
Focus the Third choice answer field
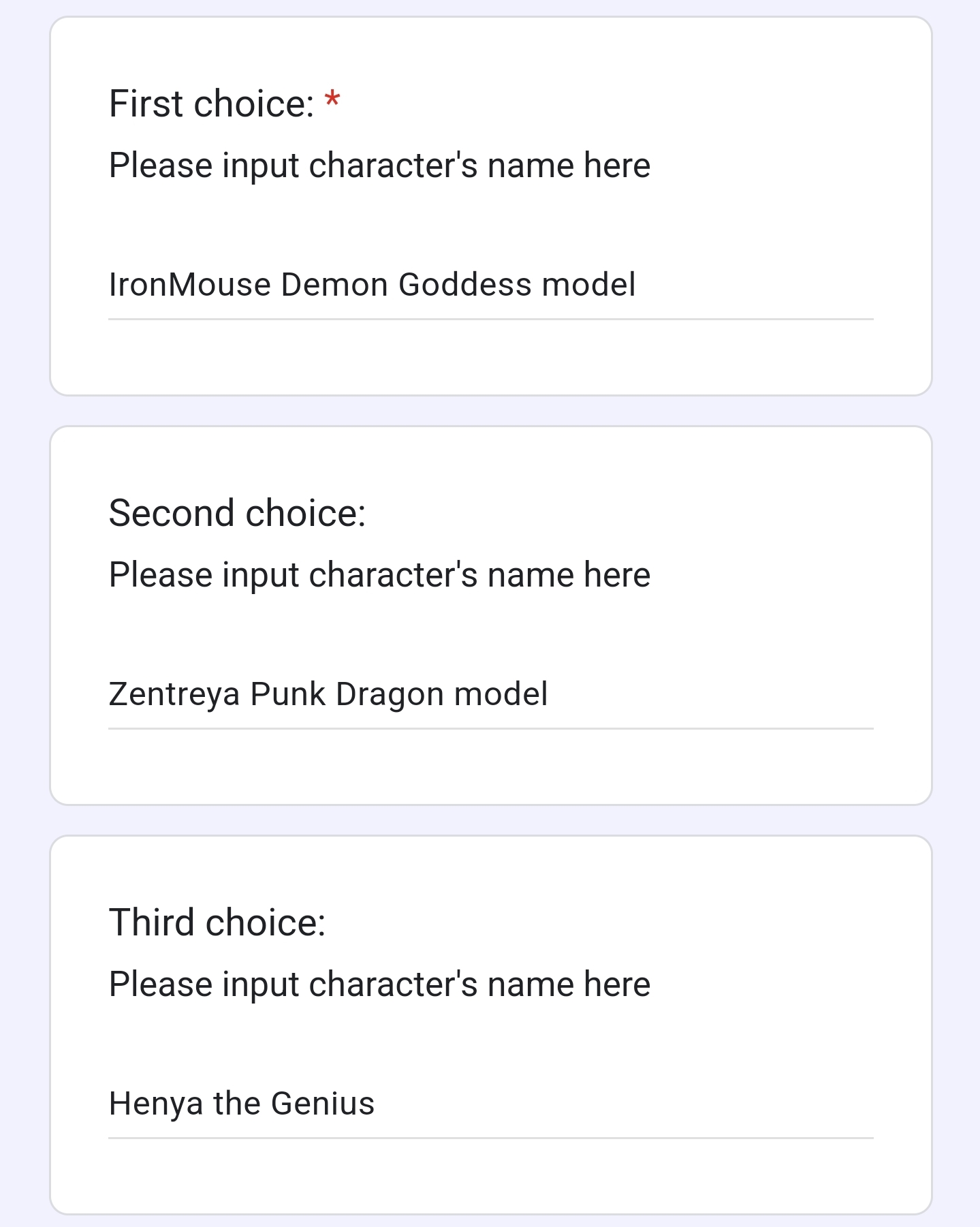click(x=490, y=1104)
